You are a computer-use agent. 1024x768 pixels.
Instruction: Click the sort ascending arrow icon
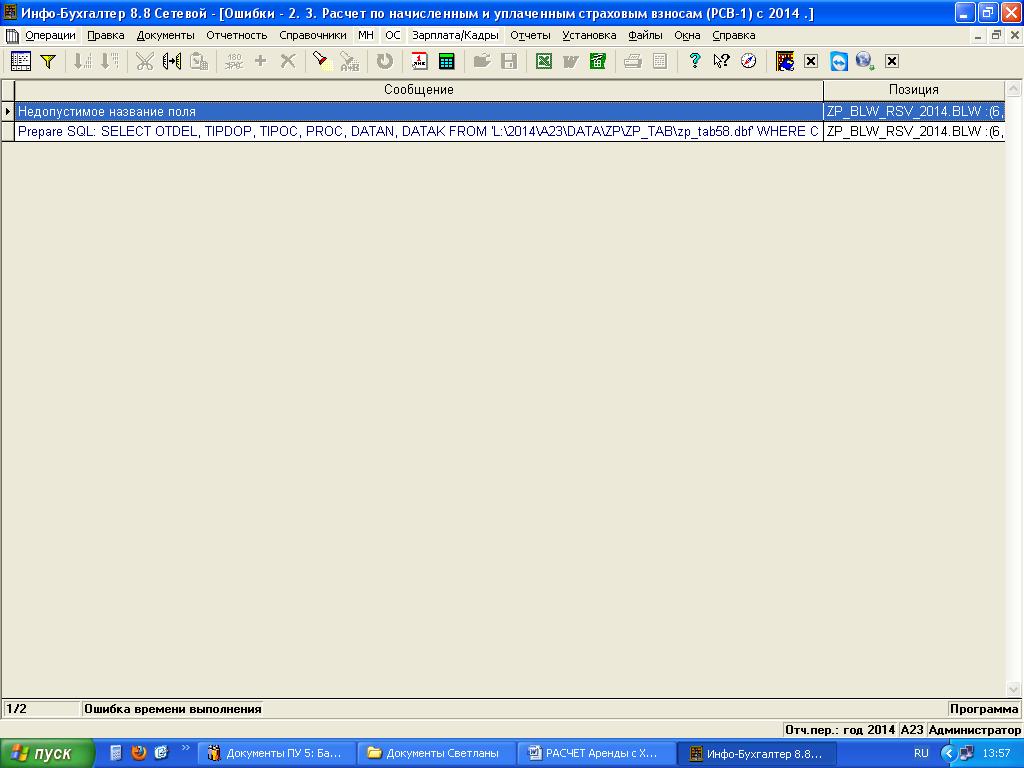coord(82,61)
